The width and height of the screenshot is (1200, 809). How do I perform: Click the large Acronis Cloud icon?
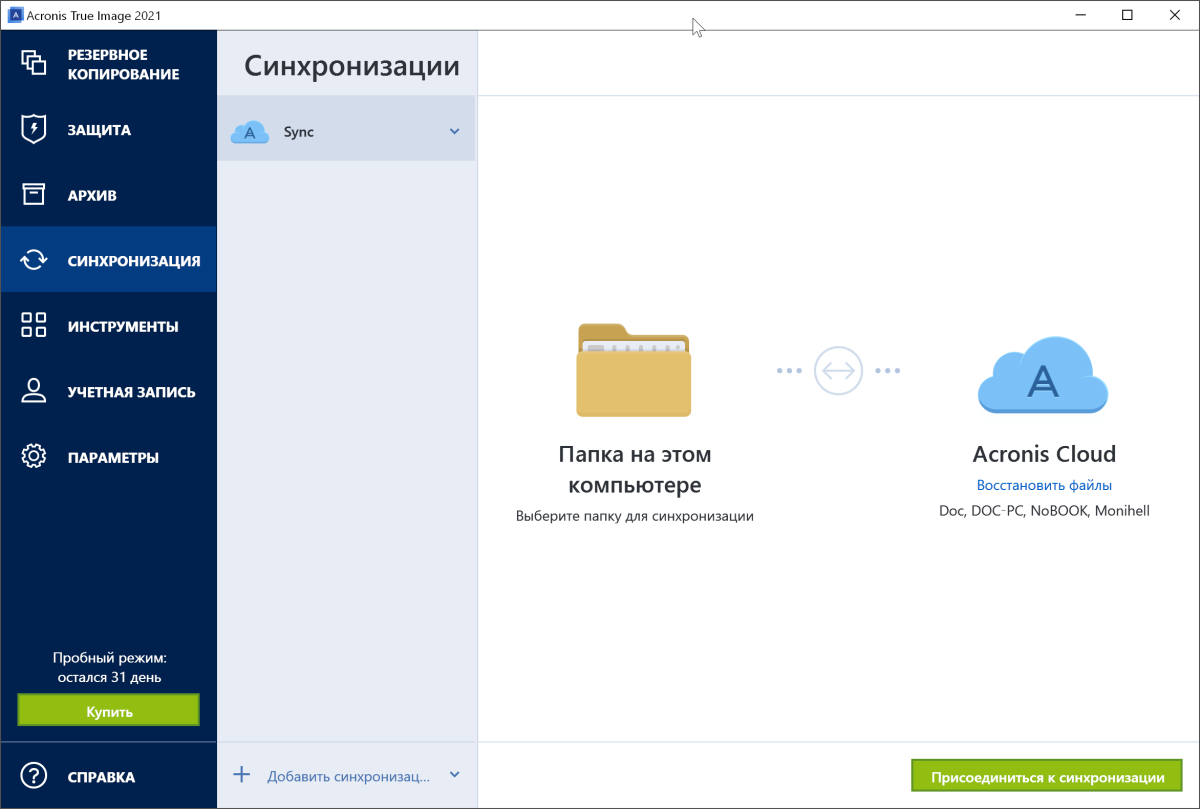(x=1043, y=375)
